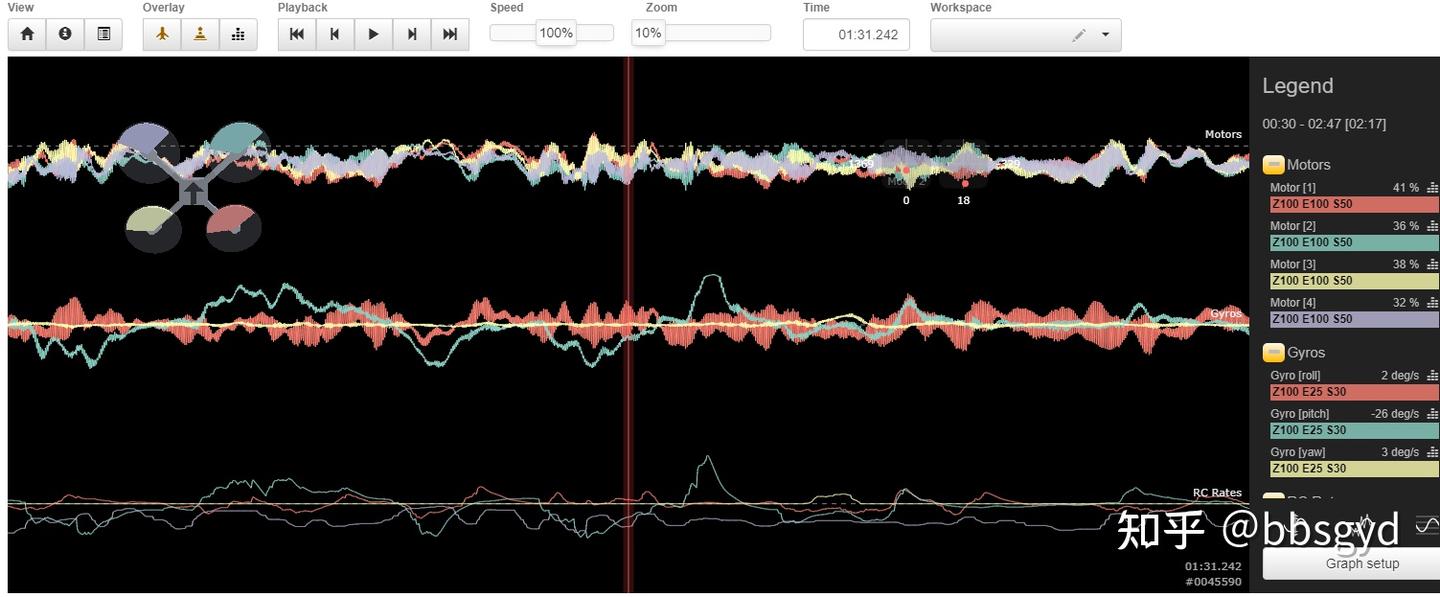Toggle the values table view icon
This screenshot has width=1440, height=597.
point(103,34)
